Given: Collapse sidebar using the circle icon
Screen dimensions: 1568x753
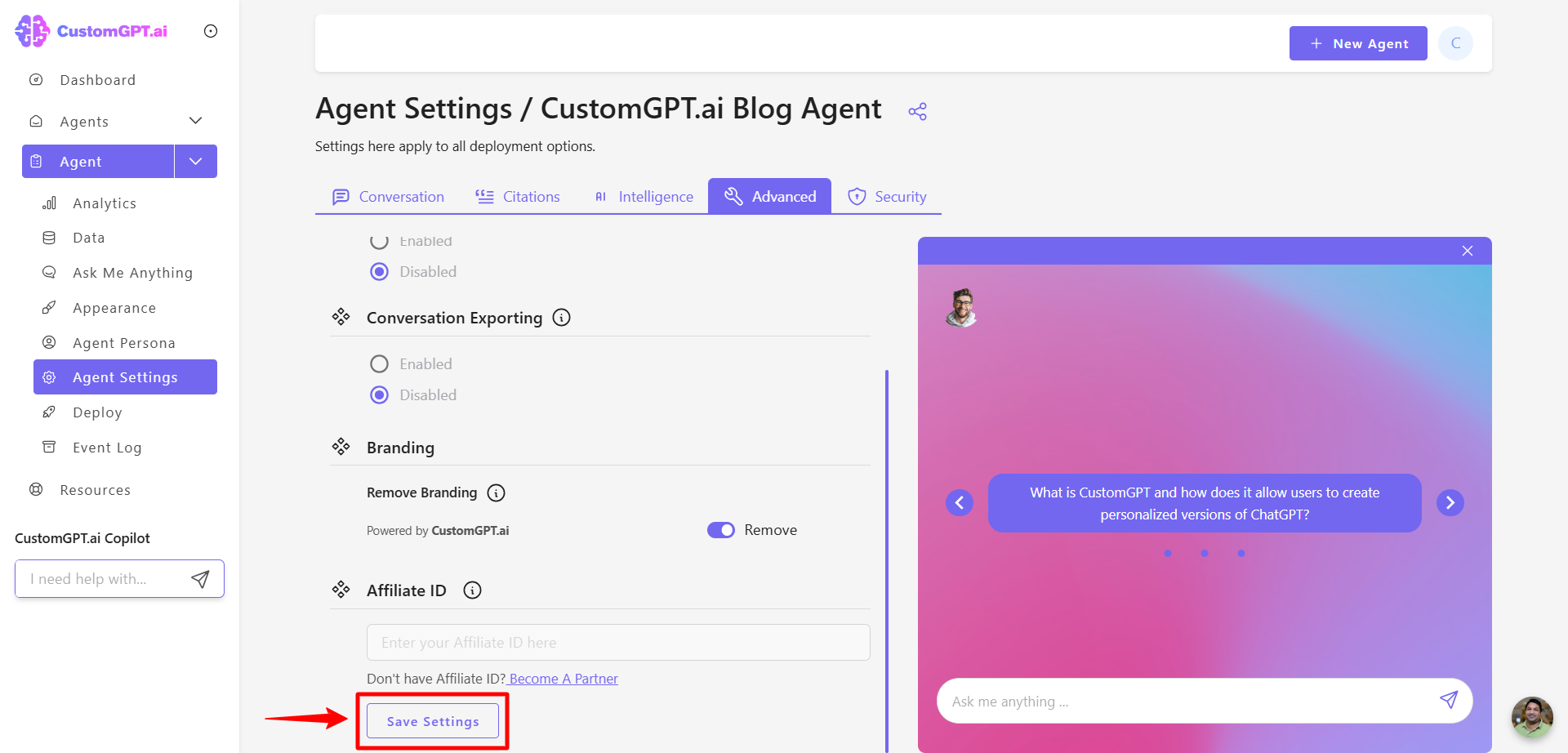Looking at the screenshot, I should [x=211, y=31].
